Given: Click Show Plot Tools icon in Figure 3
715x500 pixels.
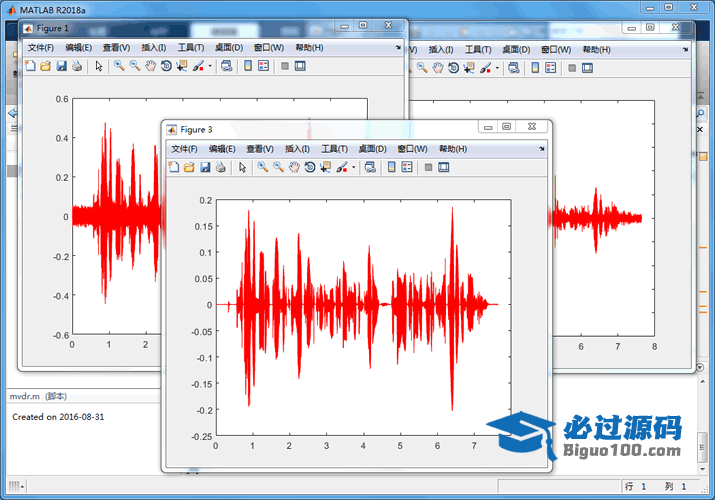Looking at the screenshot, I should (x=444, y=167).
